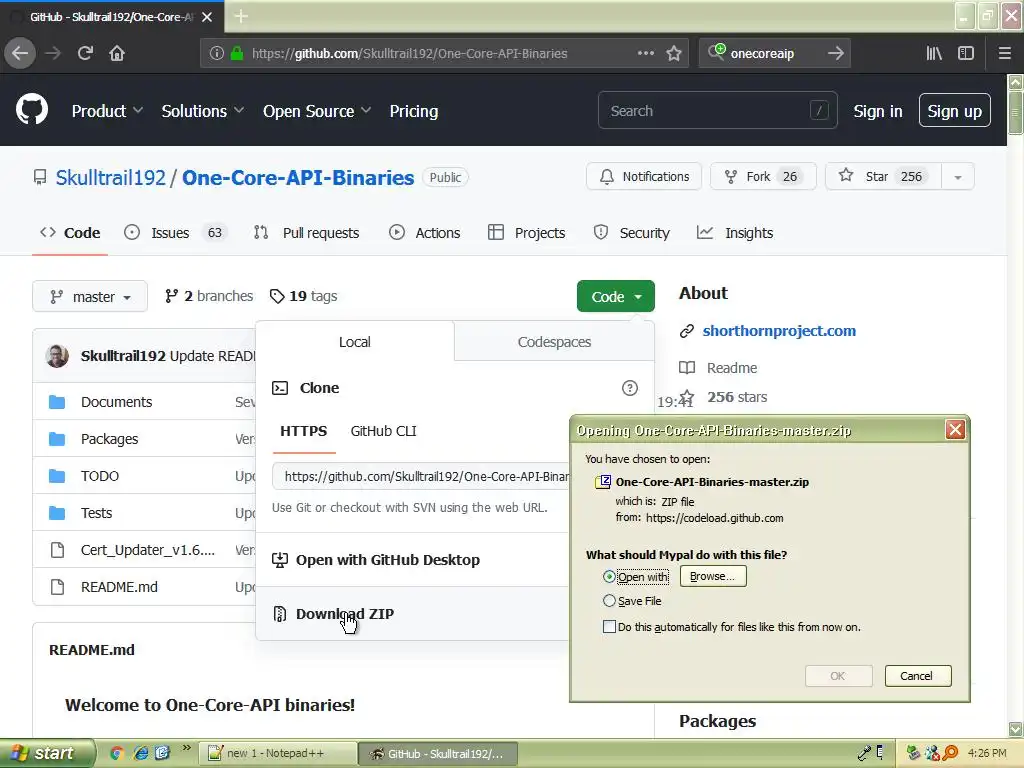The height and width of the screenshot is (768, 1024).
Task: Open the TODO folder
Action: coord(100,476)
